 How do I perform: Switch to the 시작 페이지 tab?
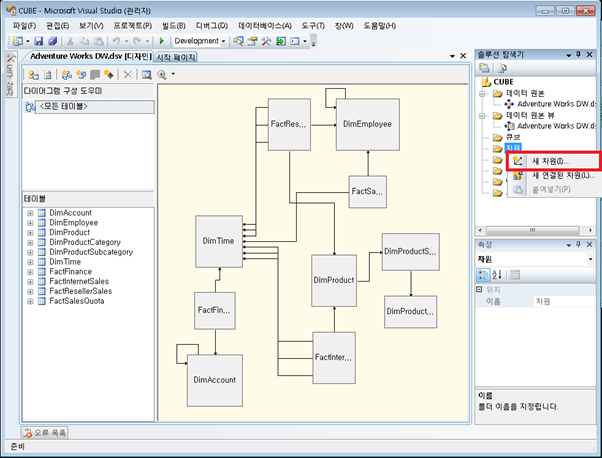(176, 57)
